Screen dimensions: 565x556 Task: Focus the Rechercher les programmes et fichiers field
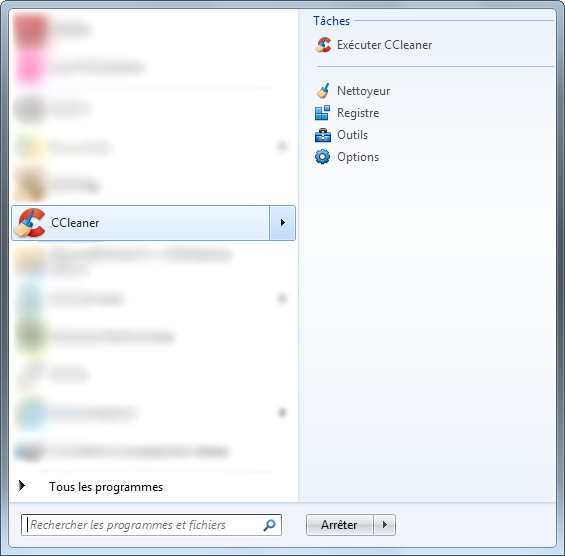(151, 525)
